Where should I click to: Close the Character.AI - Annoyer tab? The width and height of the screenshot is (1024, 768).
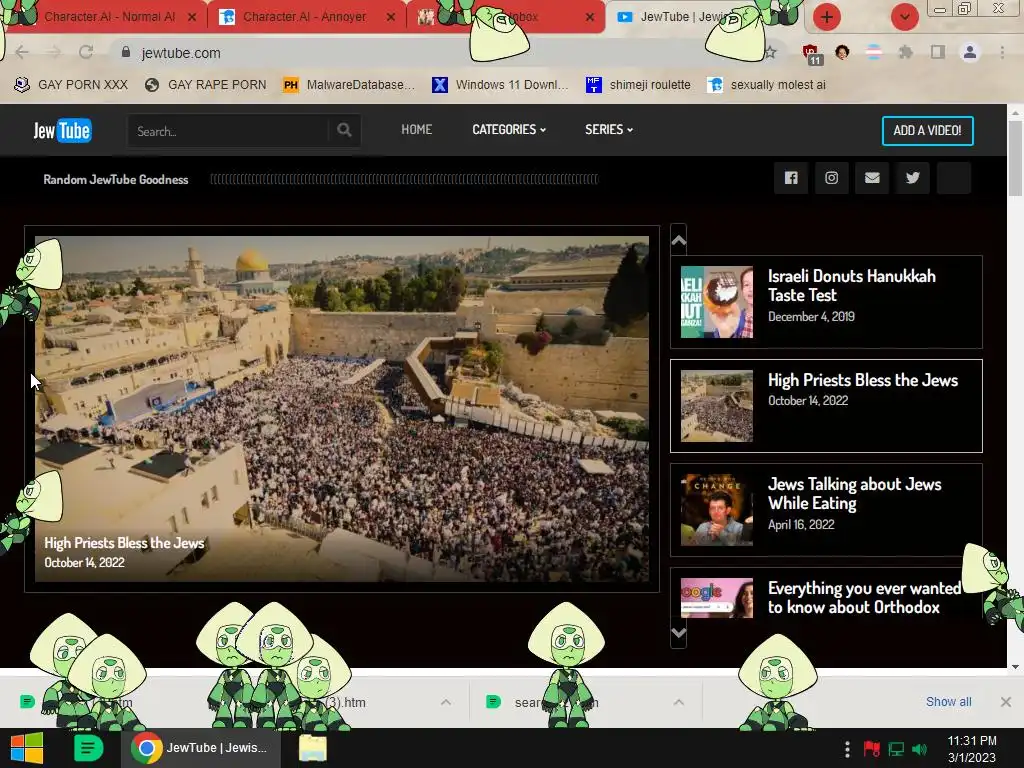pos(391,18)
